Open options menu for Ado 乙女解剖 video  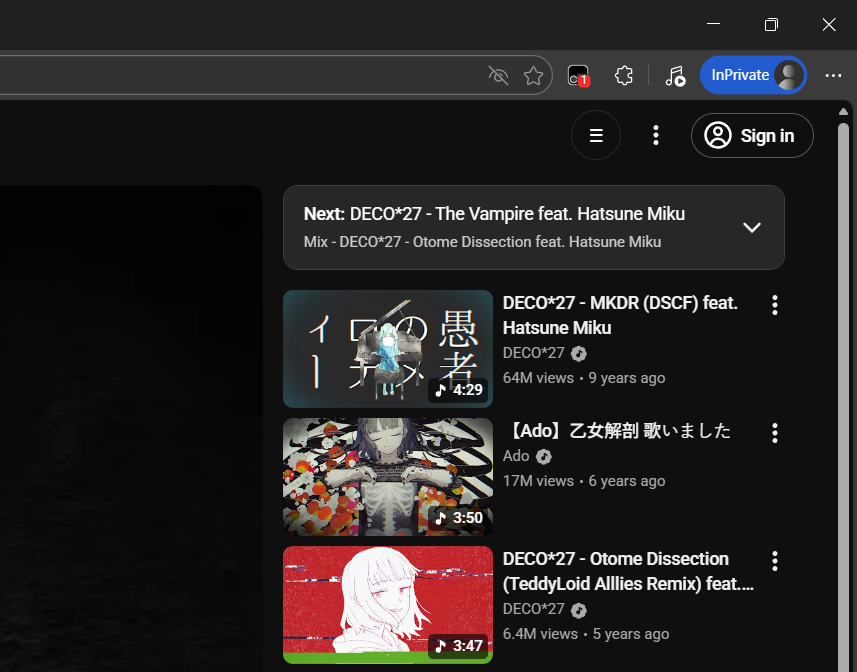[x=774, y=433]
